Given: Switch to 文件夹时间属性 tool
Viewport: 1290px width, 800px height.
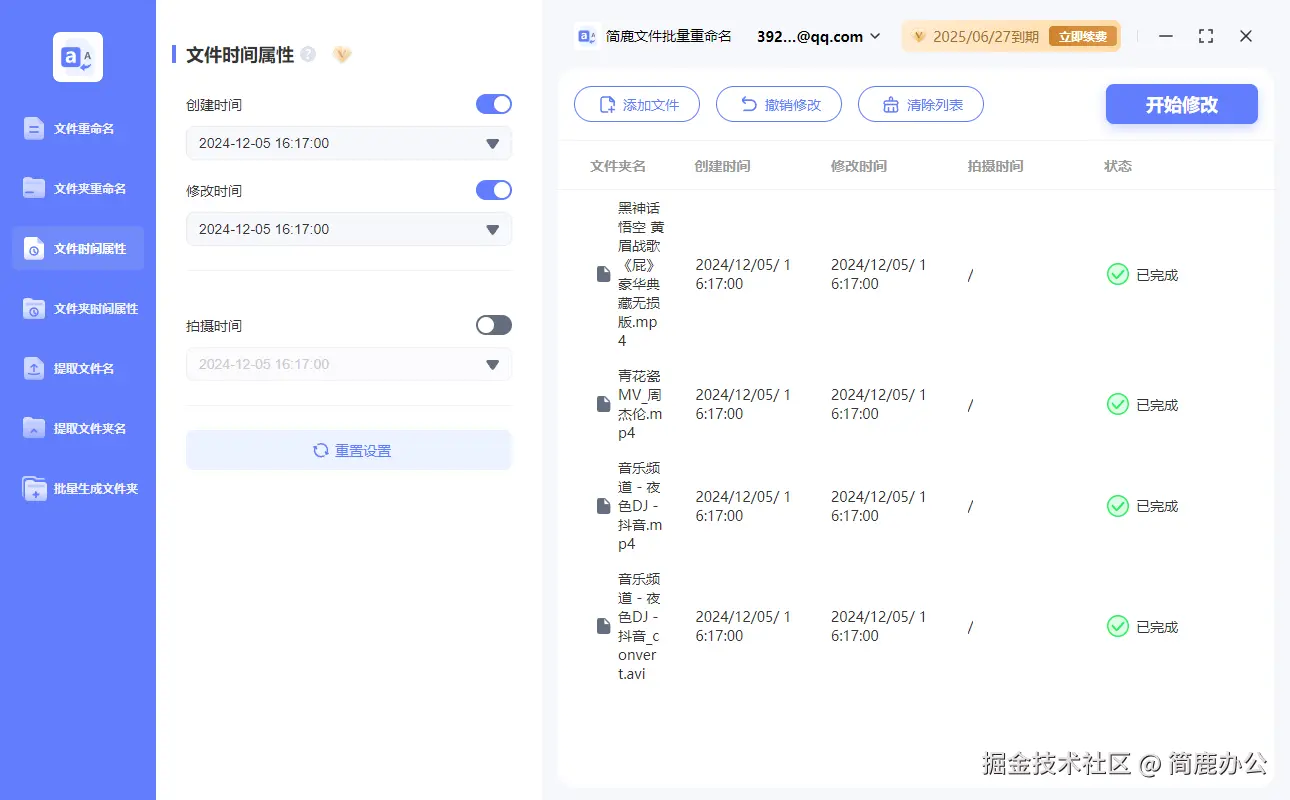Looking at the screenshot, I should tap(77, 308).
